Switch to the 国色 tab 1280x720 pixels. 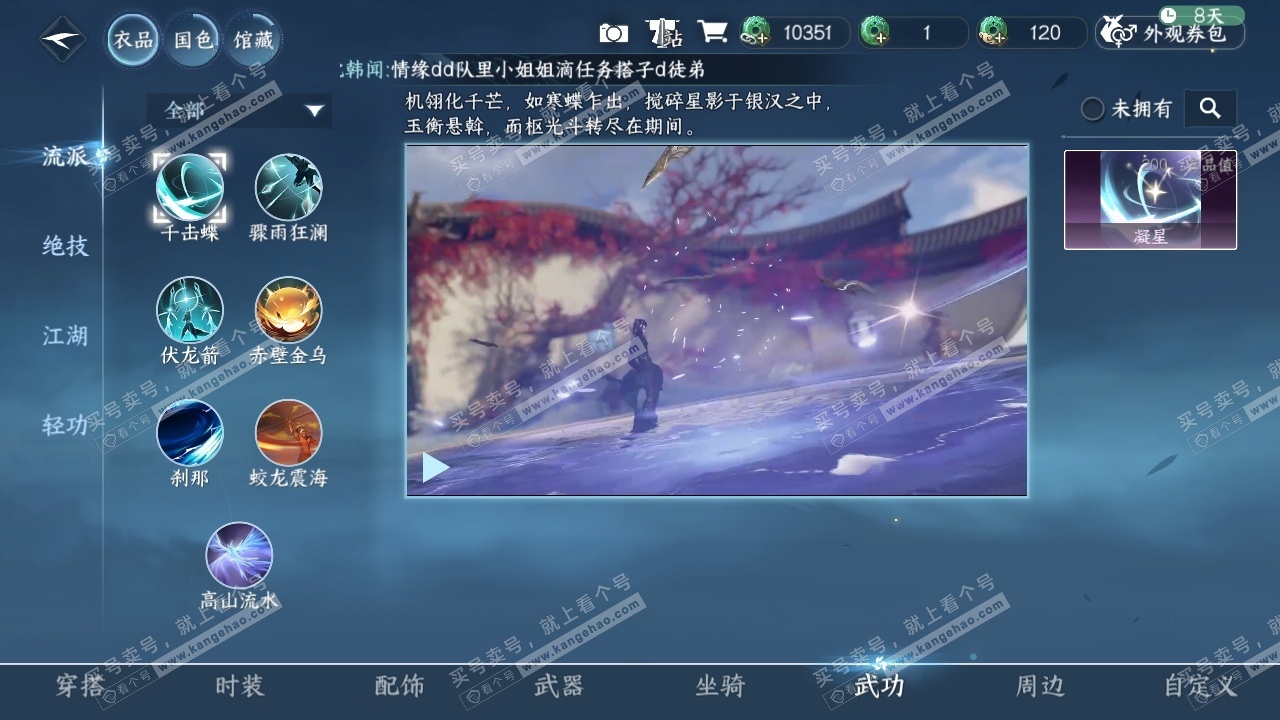[193, 40]
